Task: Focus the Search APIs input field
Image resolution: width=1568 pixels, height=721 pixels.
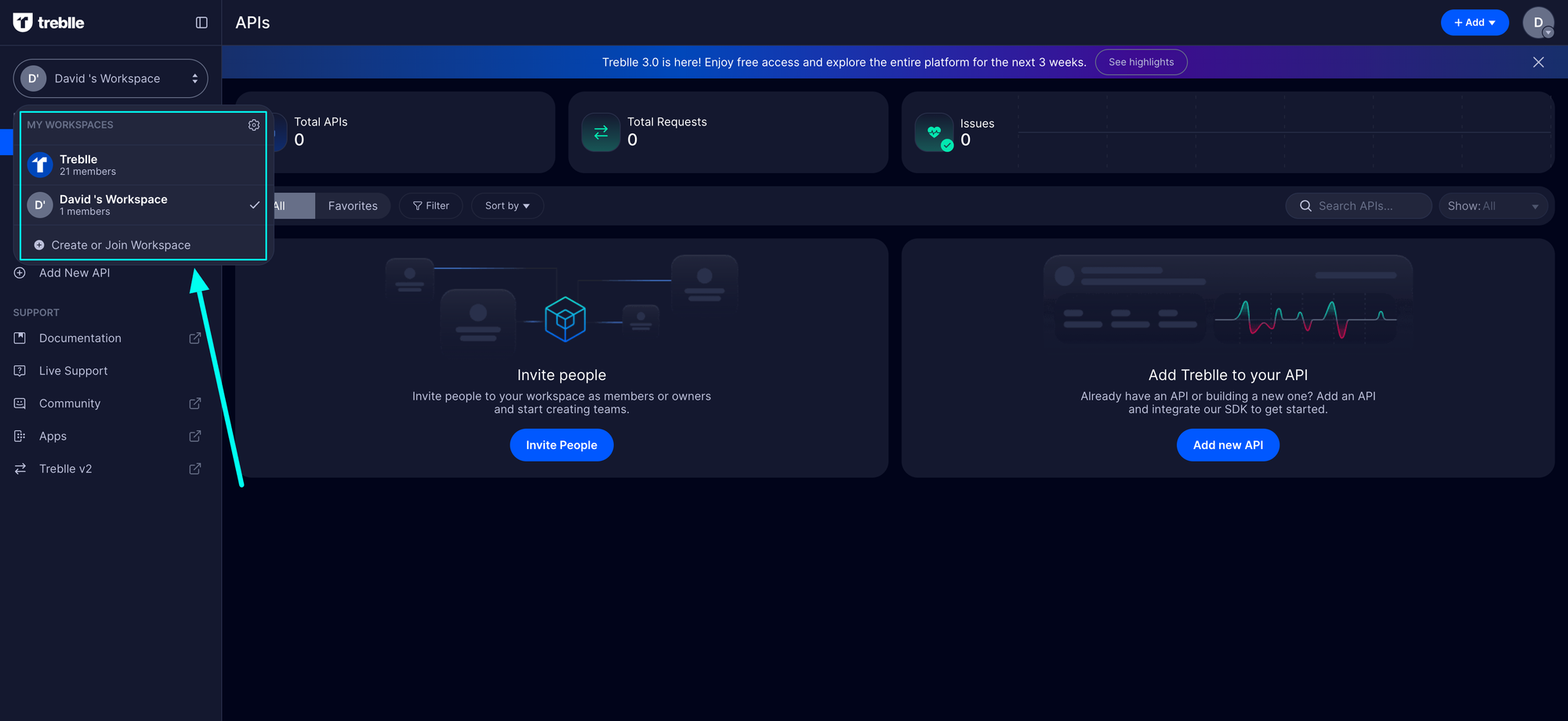Action: point(1359,206)
